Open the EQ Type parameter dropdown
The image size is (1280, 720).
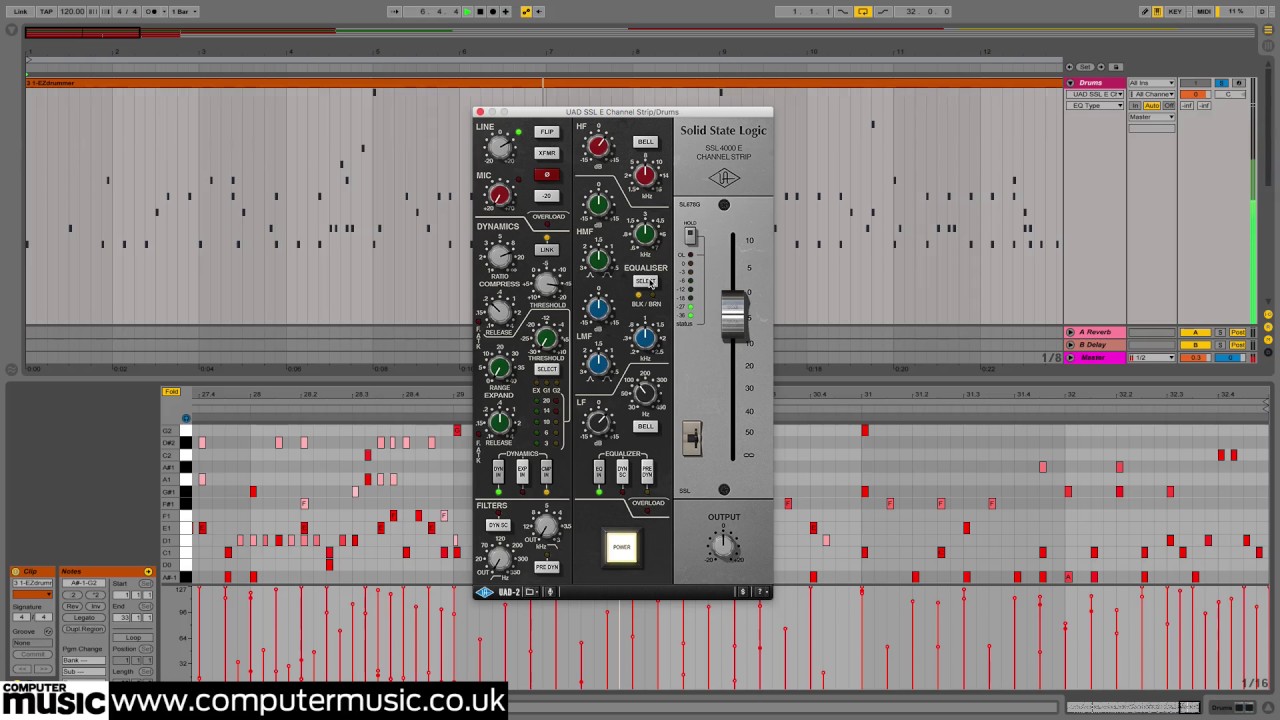point(1095,105)
